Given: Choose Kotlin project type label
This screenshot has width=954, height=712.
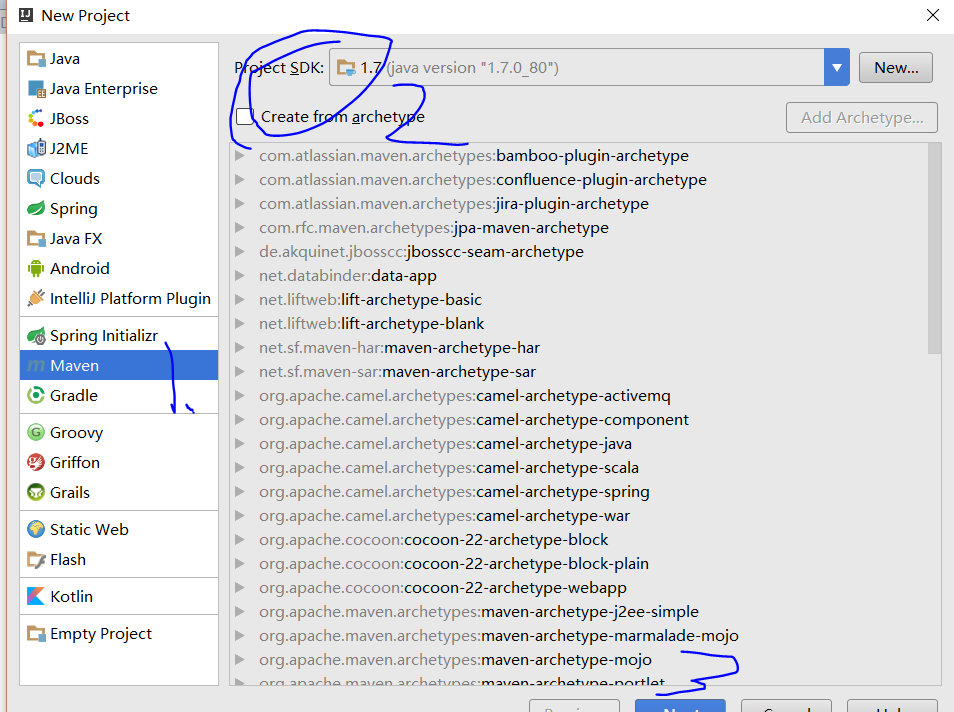Looking at the screenshot, I should (71, 596).
